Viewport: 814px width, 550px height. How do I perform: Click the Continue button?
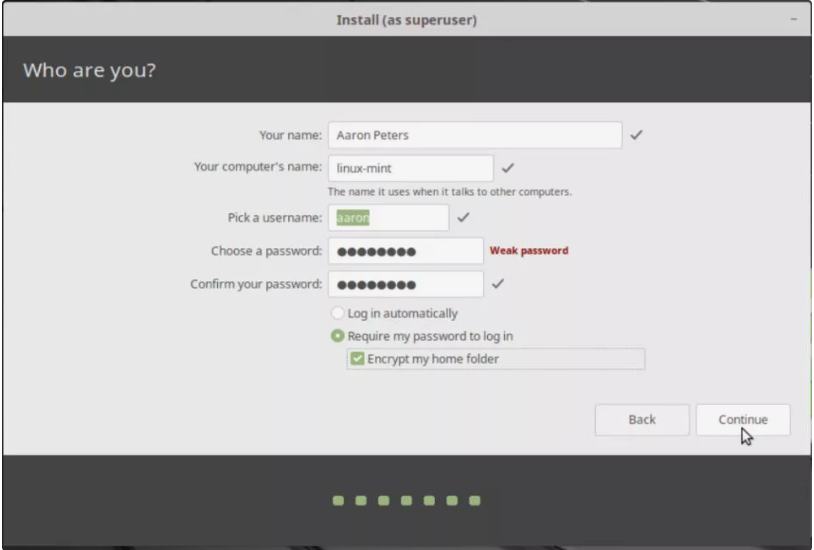coord(743,420)
